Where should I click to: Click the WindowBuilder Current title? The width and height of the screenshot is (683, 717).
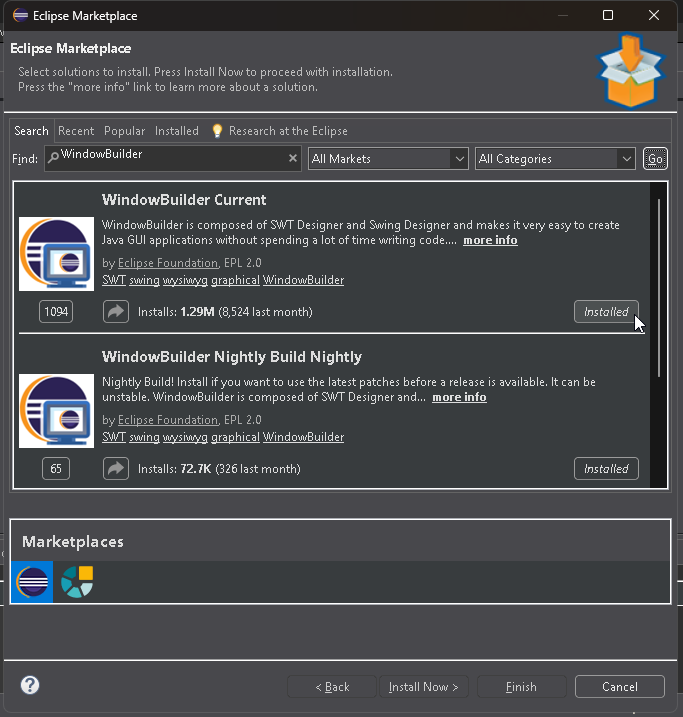click(184, 200)
